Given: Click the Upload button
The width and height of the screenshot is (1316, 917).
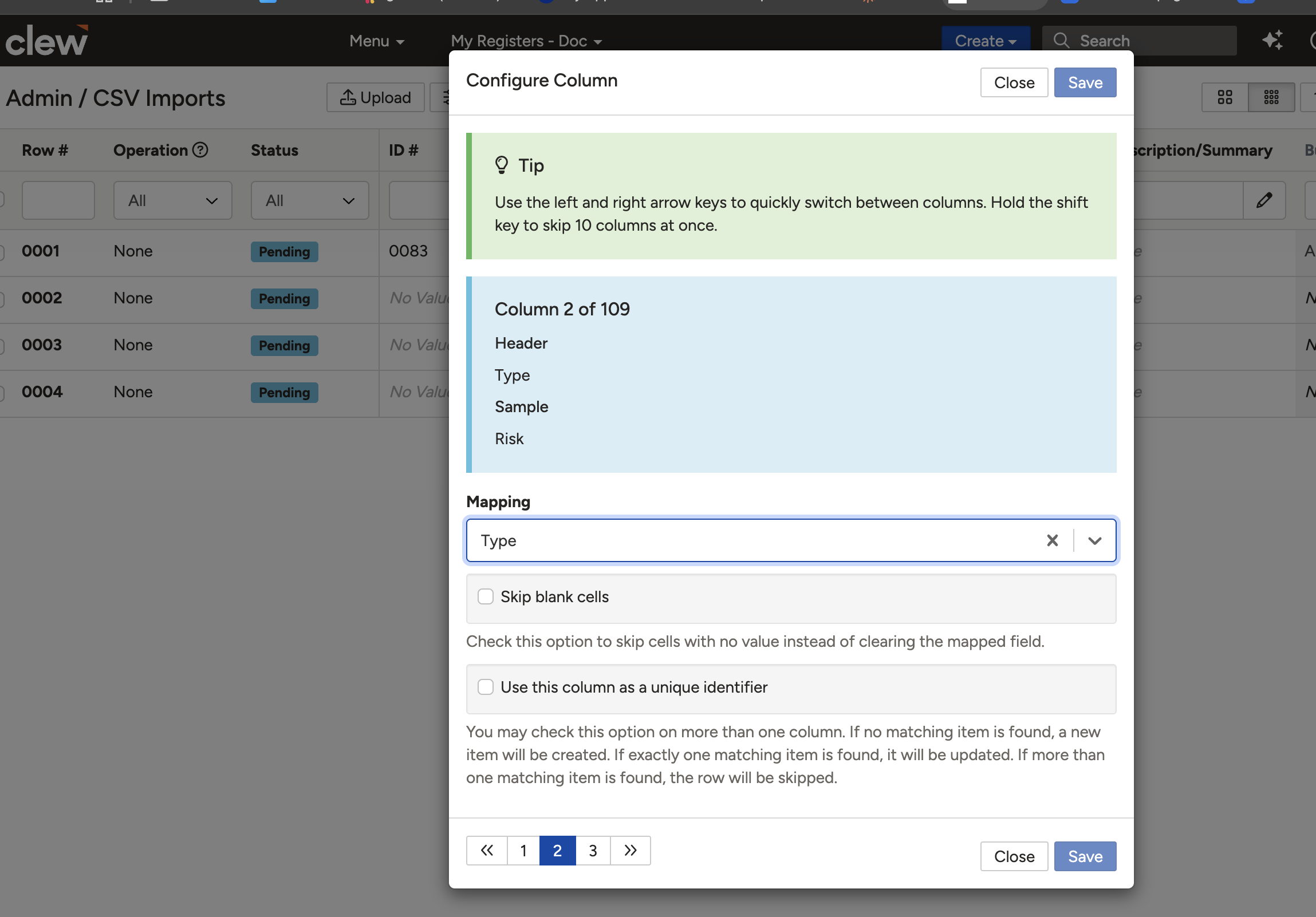Looking at the screenshot, I should (x=376, y=97).
